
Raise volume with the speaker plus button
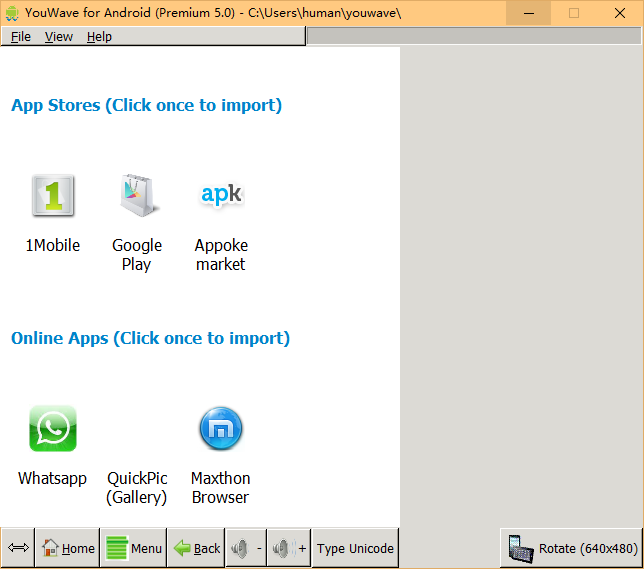click(x=289, y=548)
